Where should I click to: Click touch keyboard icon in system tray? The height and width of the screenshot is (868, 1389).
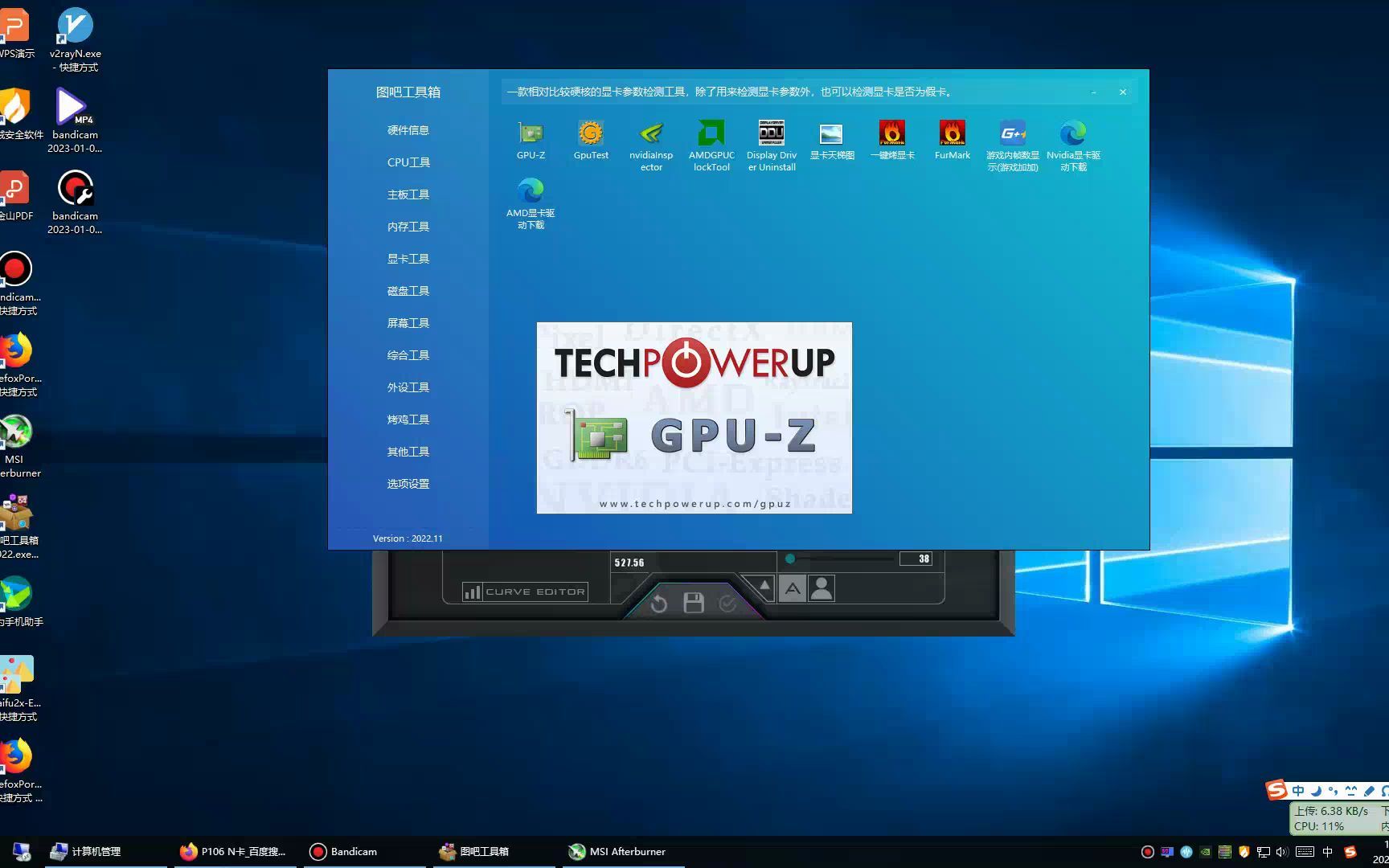pyautogui.click(x=1305, y=852)
